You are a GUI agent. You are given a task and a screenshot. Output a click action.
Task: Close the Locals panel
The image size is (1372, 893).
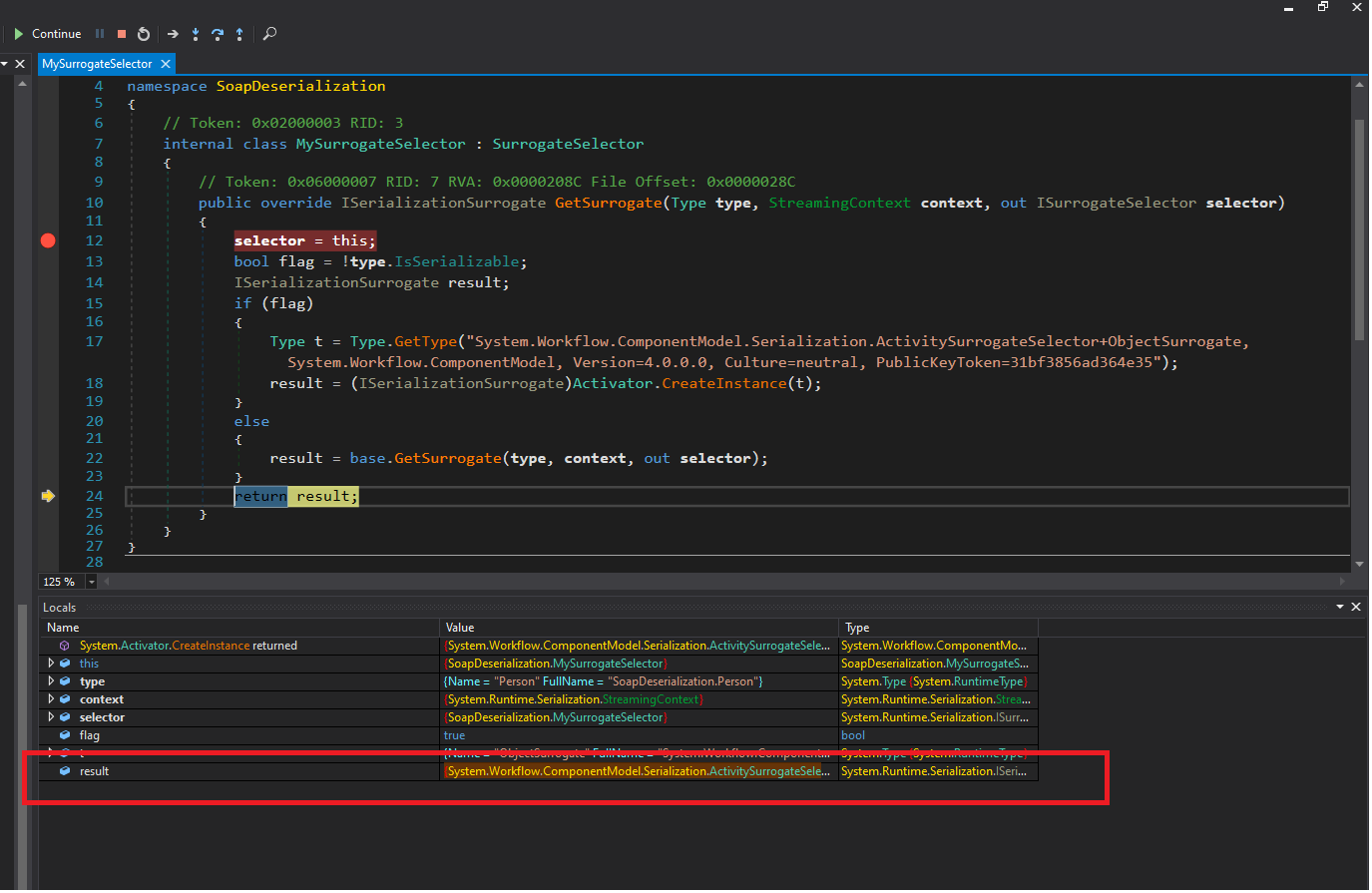point(1356,607)
